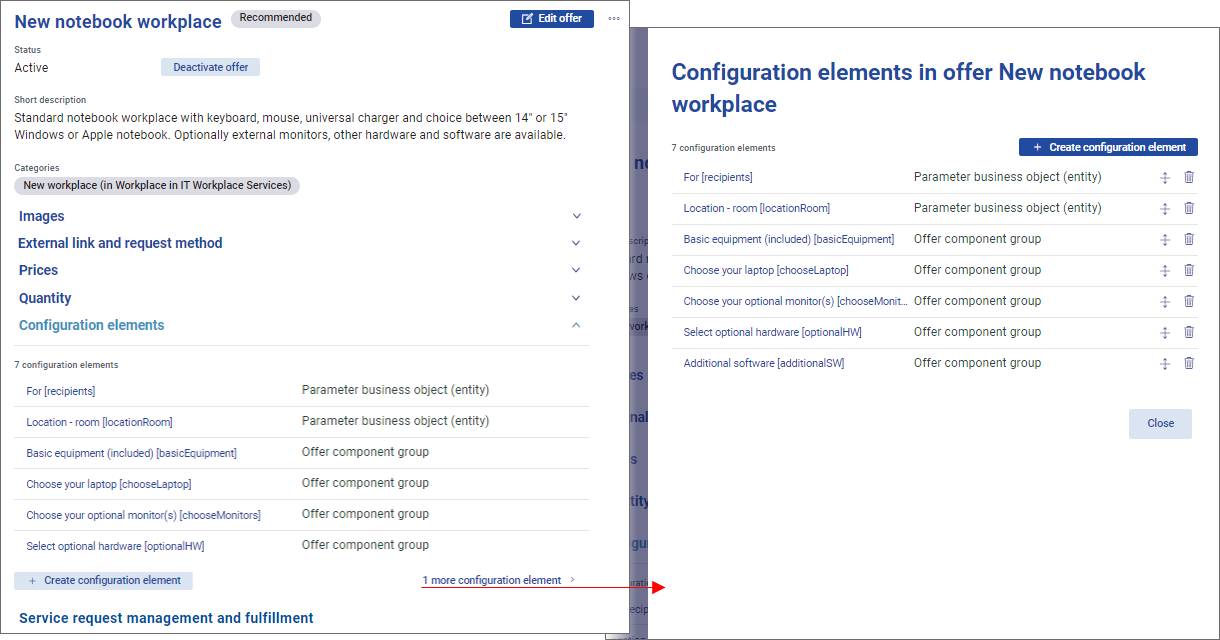Expand the Images section
This screenshot has height=640, width=1220.
point(576,216)
